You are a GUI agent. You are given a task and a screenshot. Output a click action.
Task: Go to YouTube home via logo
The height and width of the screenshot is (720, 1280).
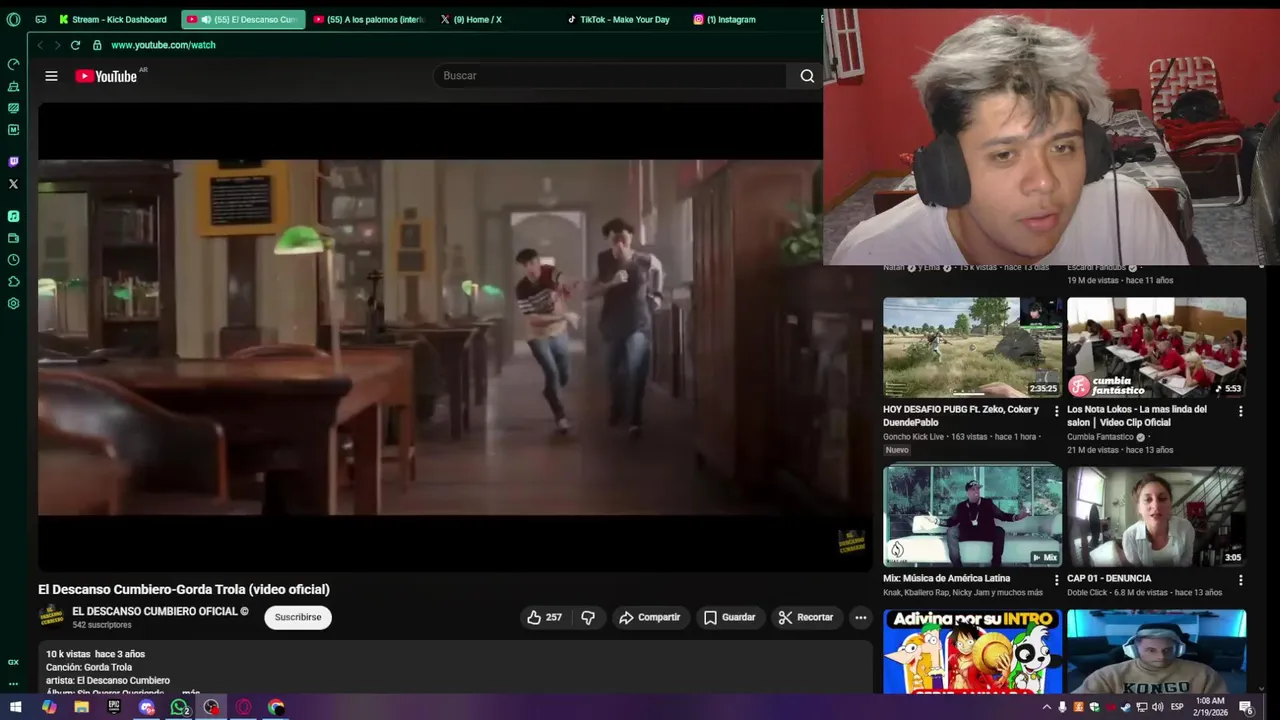tap(106, 76)
